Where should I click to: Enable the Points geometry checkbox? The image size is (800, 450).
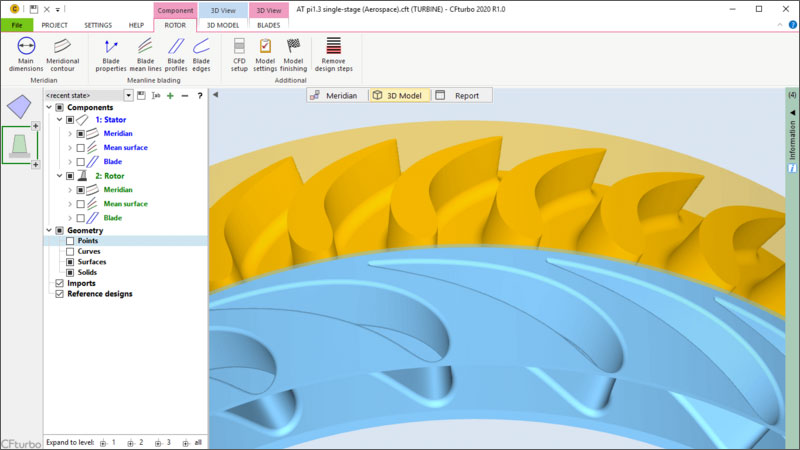pos(70,241)
